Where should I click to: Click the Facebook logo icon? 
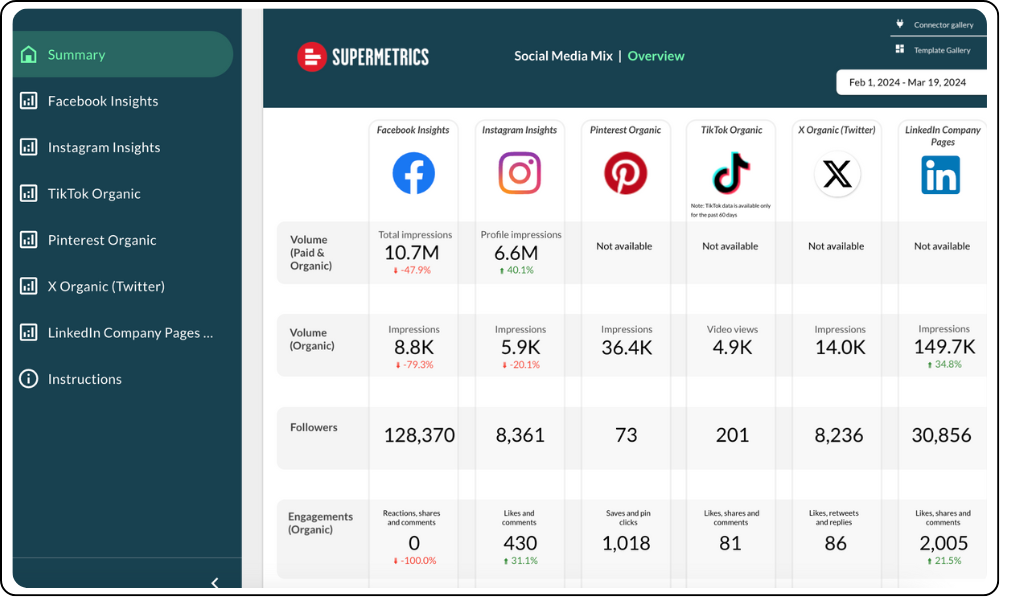413,173
